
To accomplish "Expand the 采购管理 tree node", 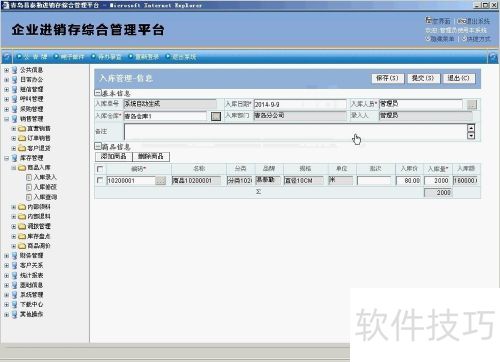I will point(6,109).
